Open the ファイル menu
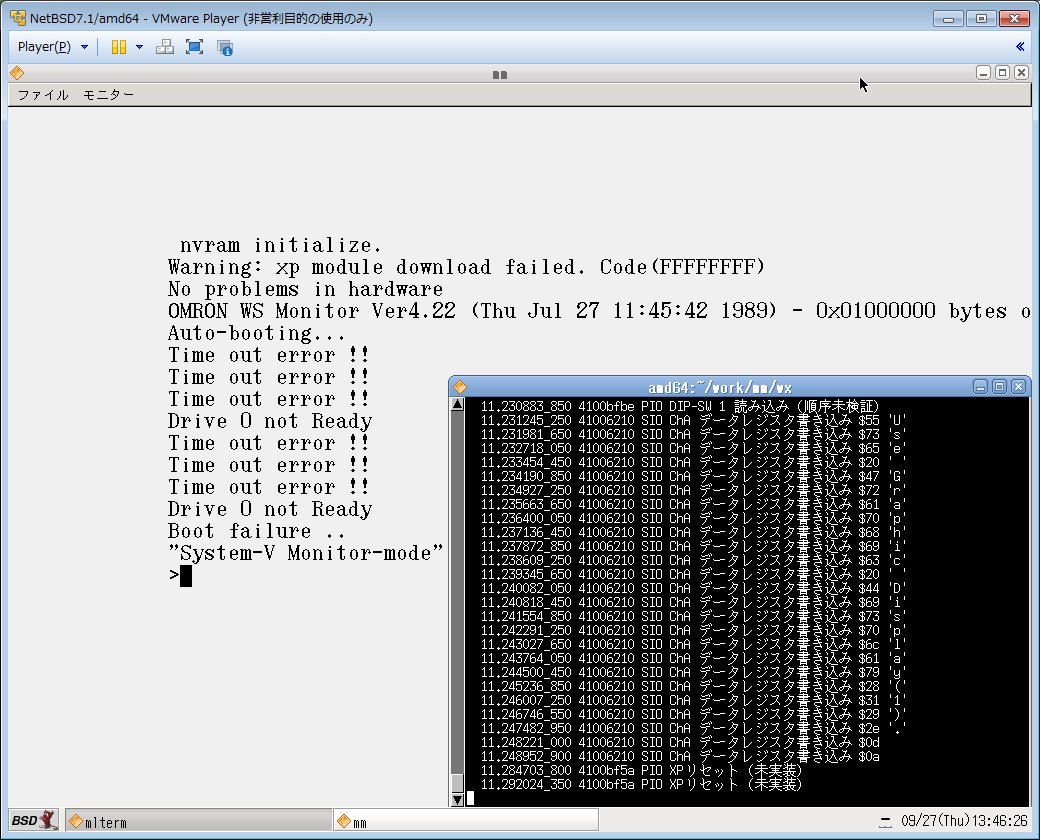The image size is (1040, 840). tap(43, 95)
